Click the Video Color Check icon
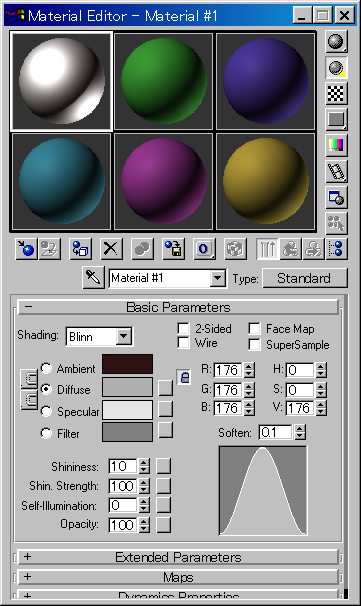The image size is (361, 606). click(336, 145)
